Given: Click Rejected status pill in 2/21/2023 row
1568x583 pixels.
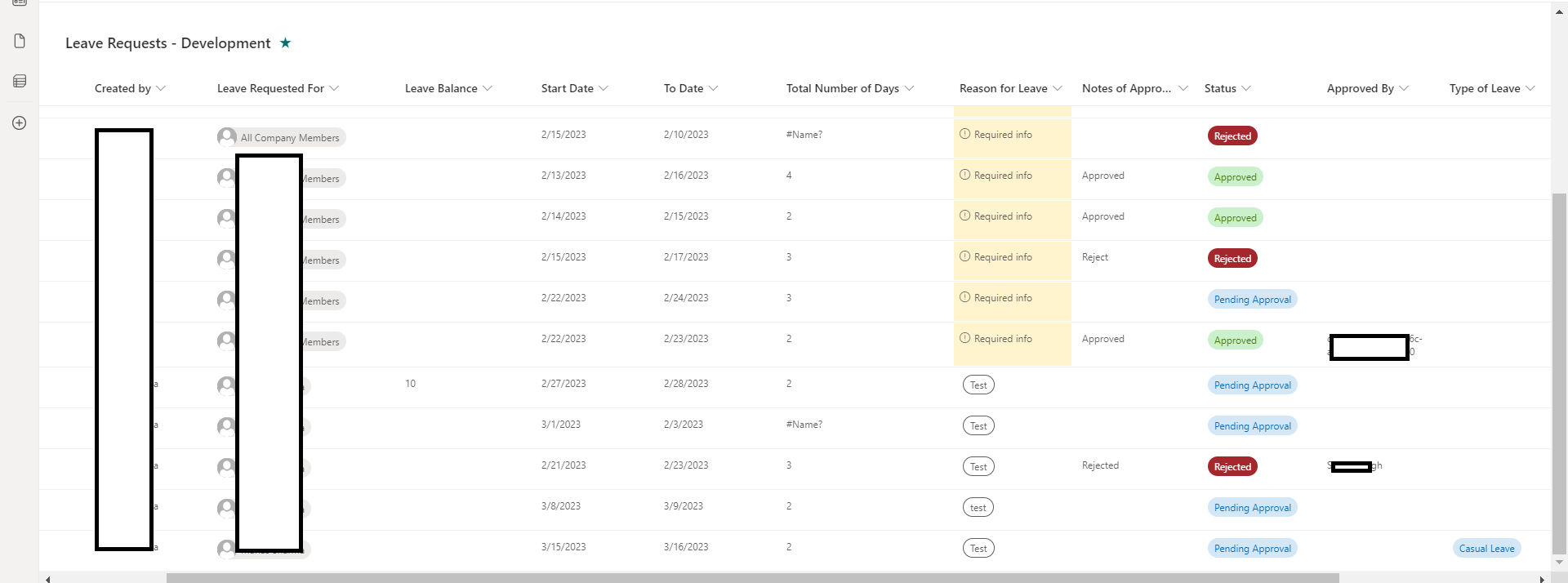Looking at the screenshot, I should (1232, 467).
